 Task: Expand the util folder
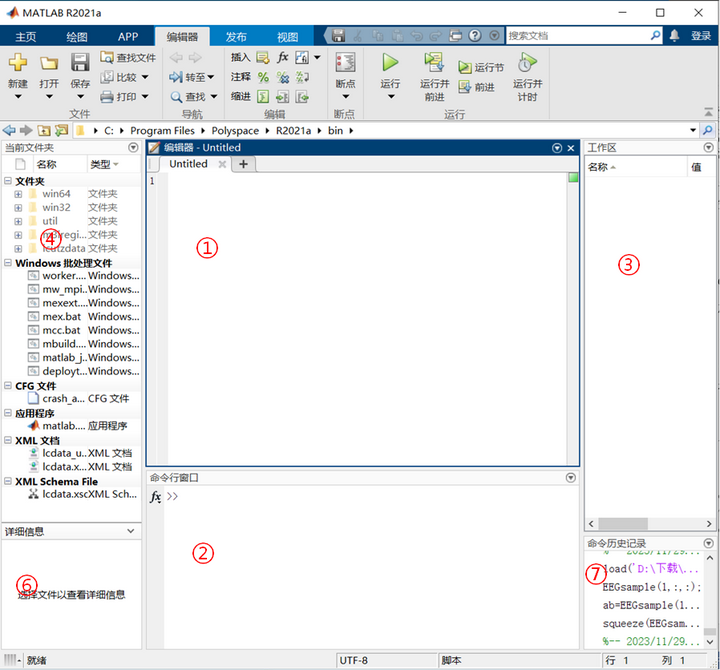coord(18,221)
